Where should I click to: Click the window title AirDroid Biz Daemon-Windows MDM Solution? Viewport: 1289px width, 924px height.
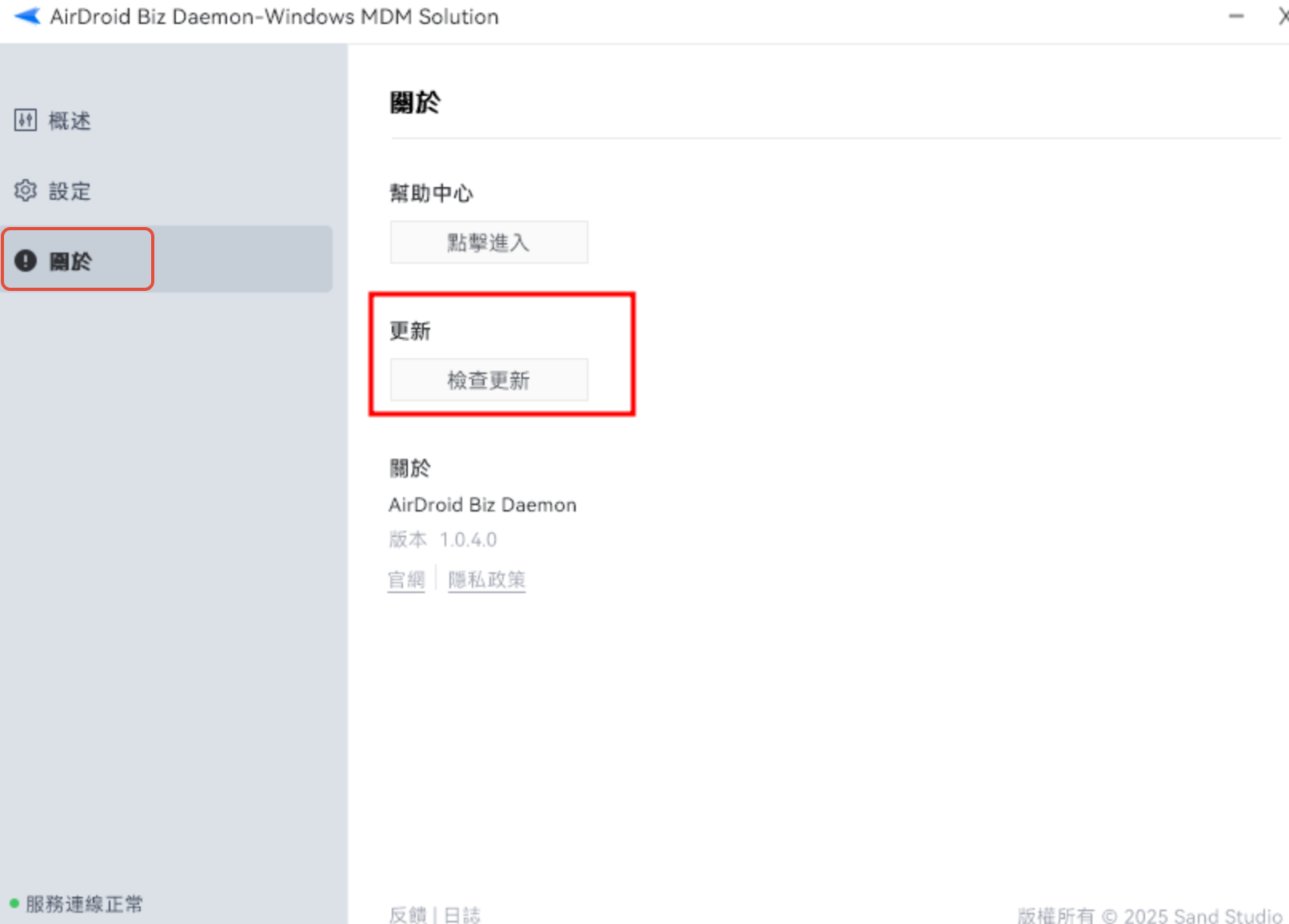tap(274, 17)
